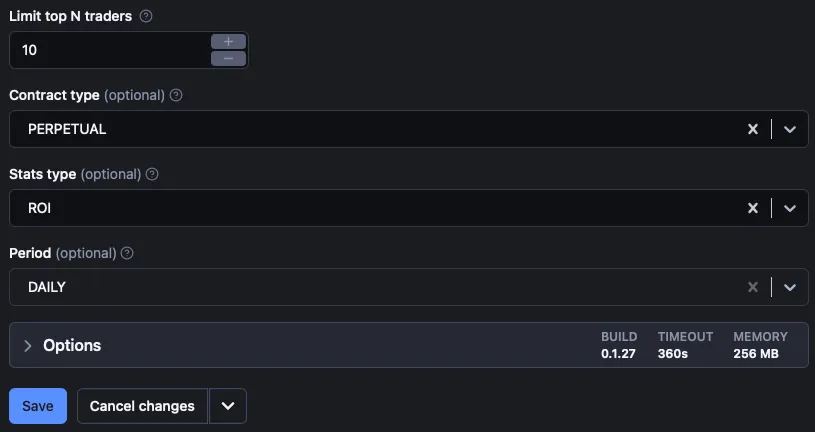Save the configuration
The width and height of the screenshot is (815, 432).
[38, 406]
